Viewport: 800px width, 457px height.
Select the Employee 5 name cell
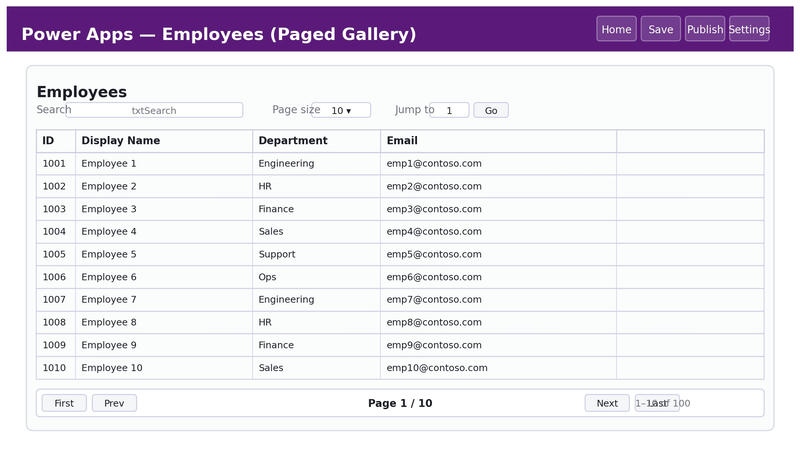[x=164, y=255]
